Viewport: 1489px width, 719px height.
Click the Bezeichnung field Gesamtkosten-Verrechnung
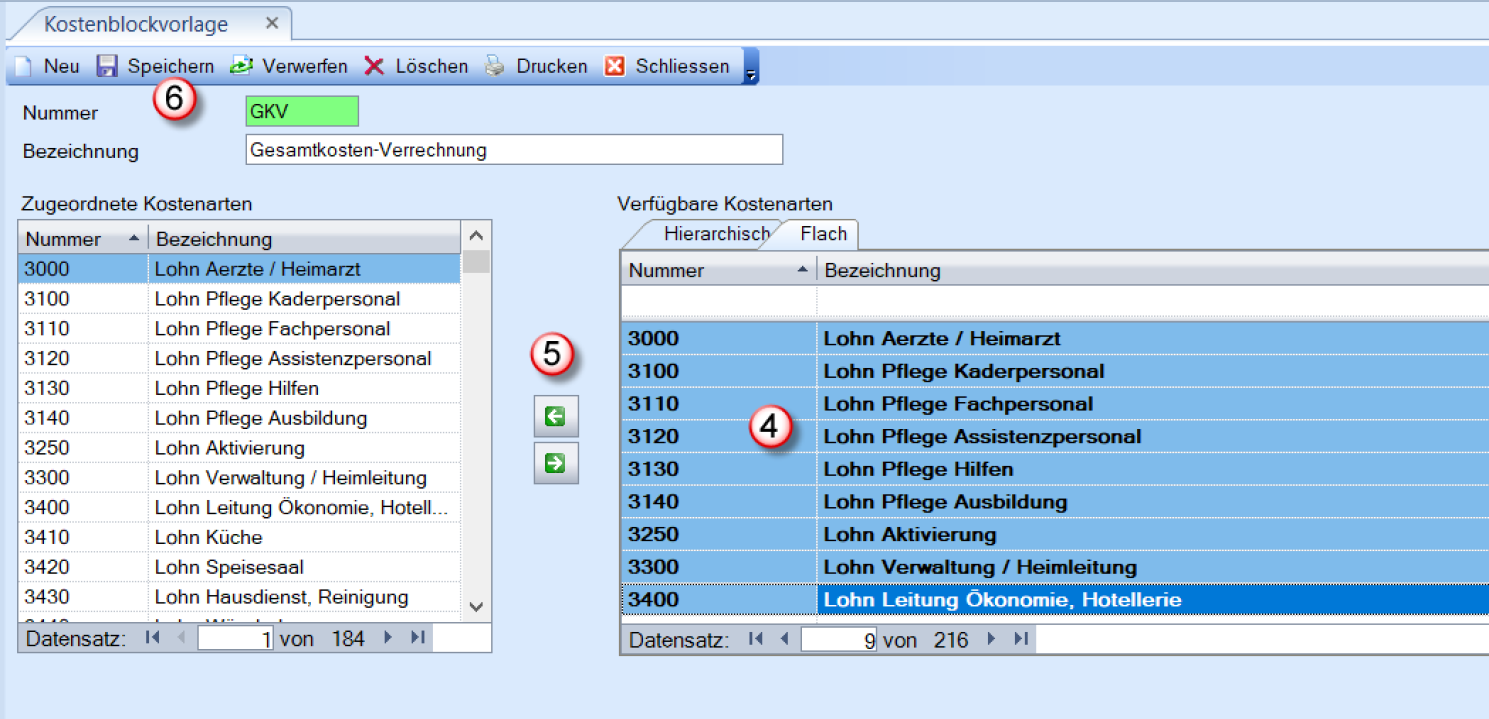514,150
